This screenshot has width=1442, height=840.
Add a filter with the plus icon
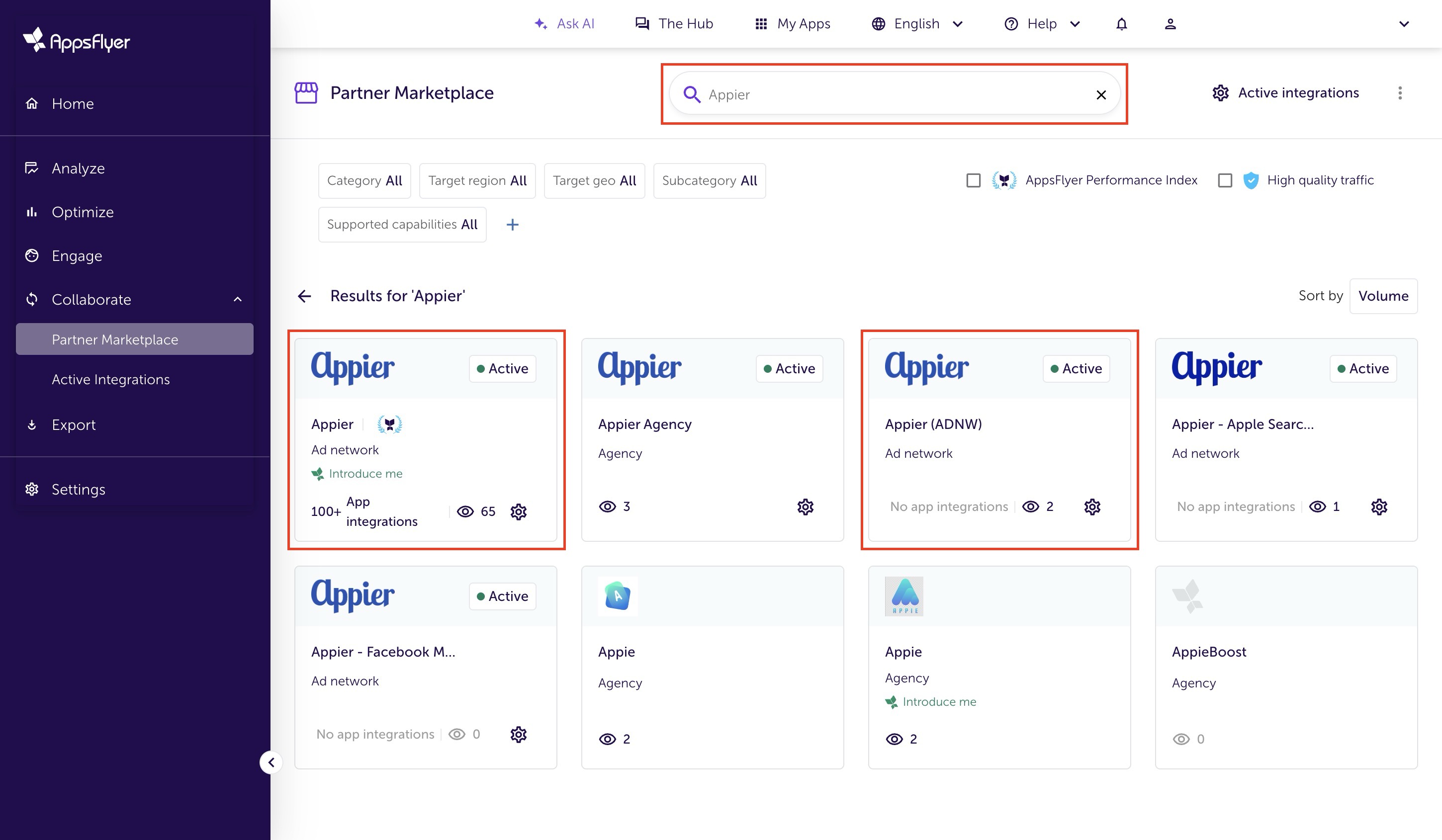pos(512,225)
